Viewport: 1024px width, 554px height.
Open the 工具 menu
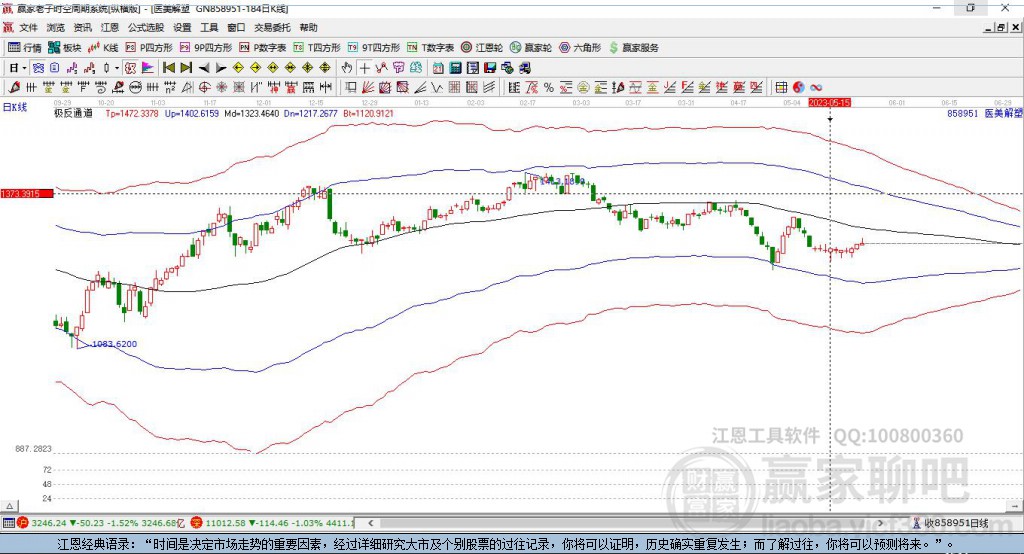209,27
